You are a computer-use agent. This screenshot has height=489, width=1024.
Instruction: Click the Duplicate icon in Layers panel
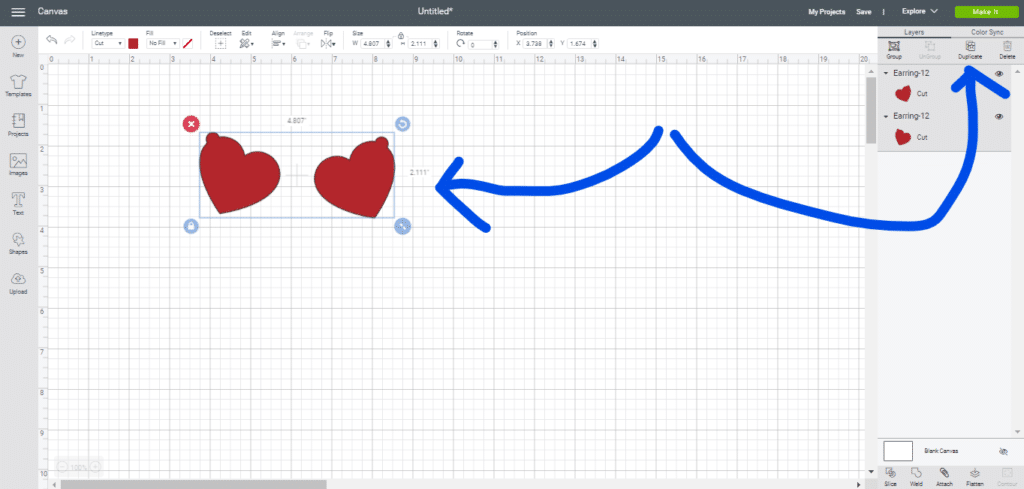tap(967, 47)
